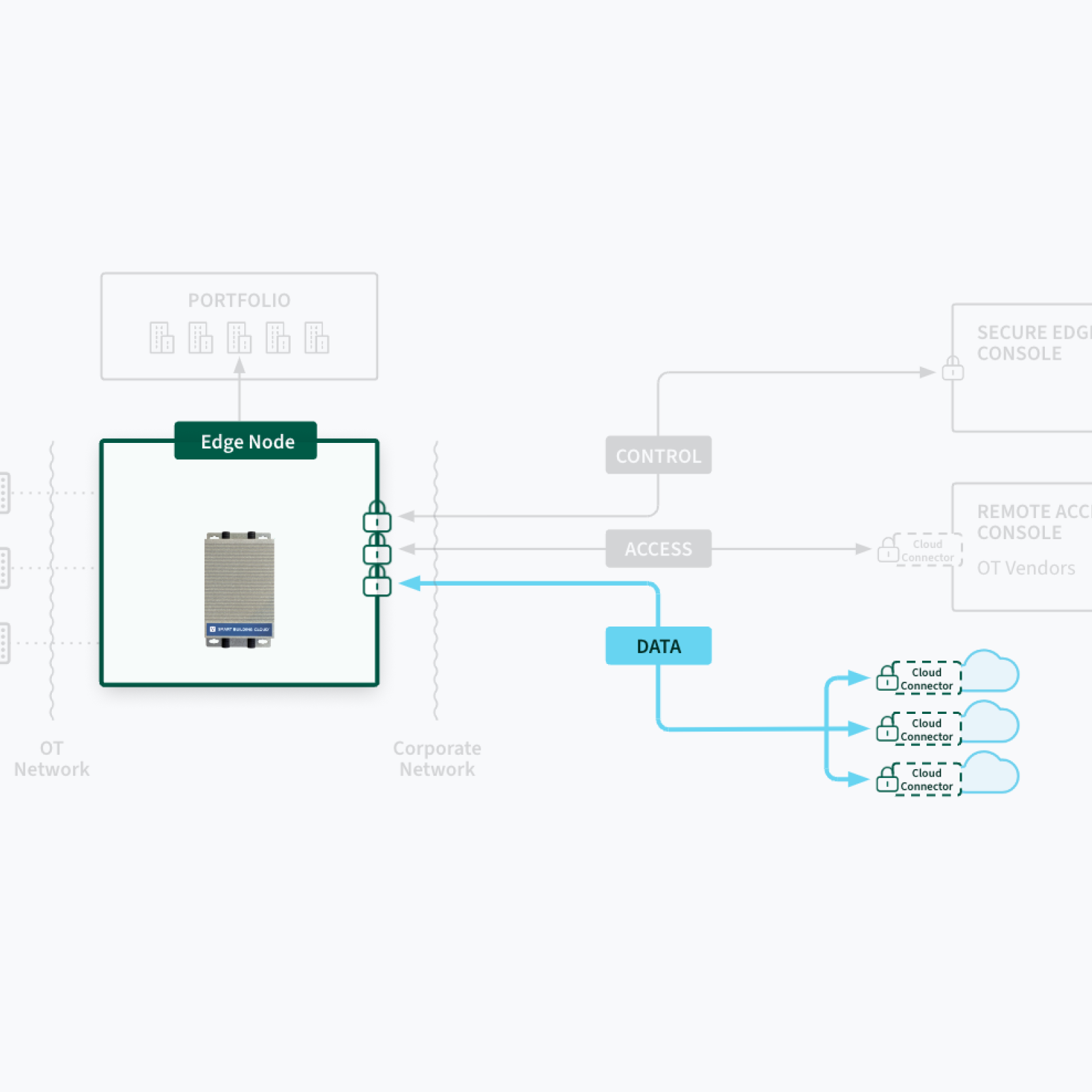Click the middle blue Cloud Connector box

point(927,729)
